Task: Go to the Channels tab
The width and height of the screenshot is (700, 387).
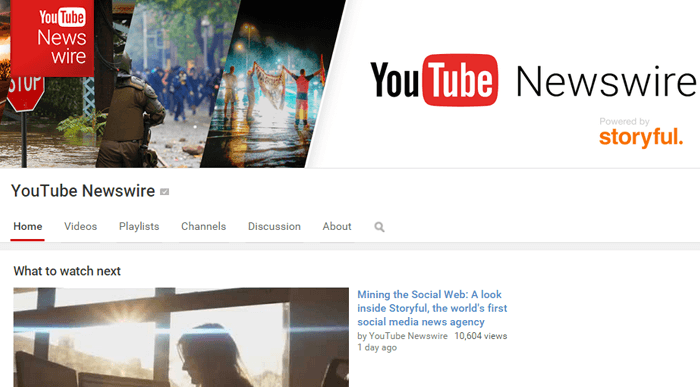Action: [x=204, y=226]
